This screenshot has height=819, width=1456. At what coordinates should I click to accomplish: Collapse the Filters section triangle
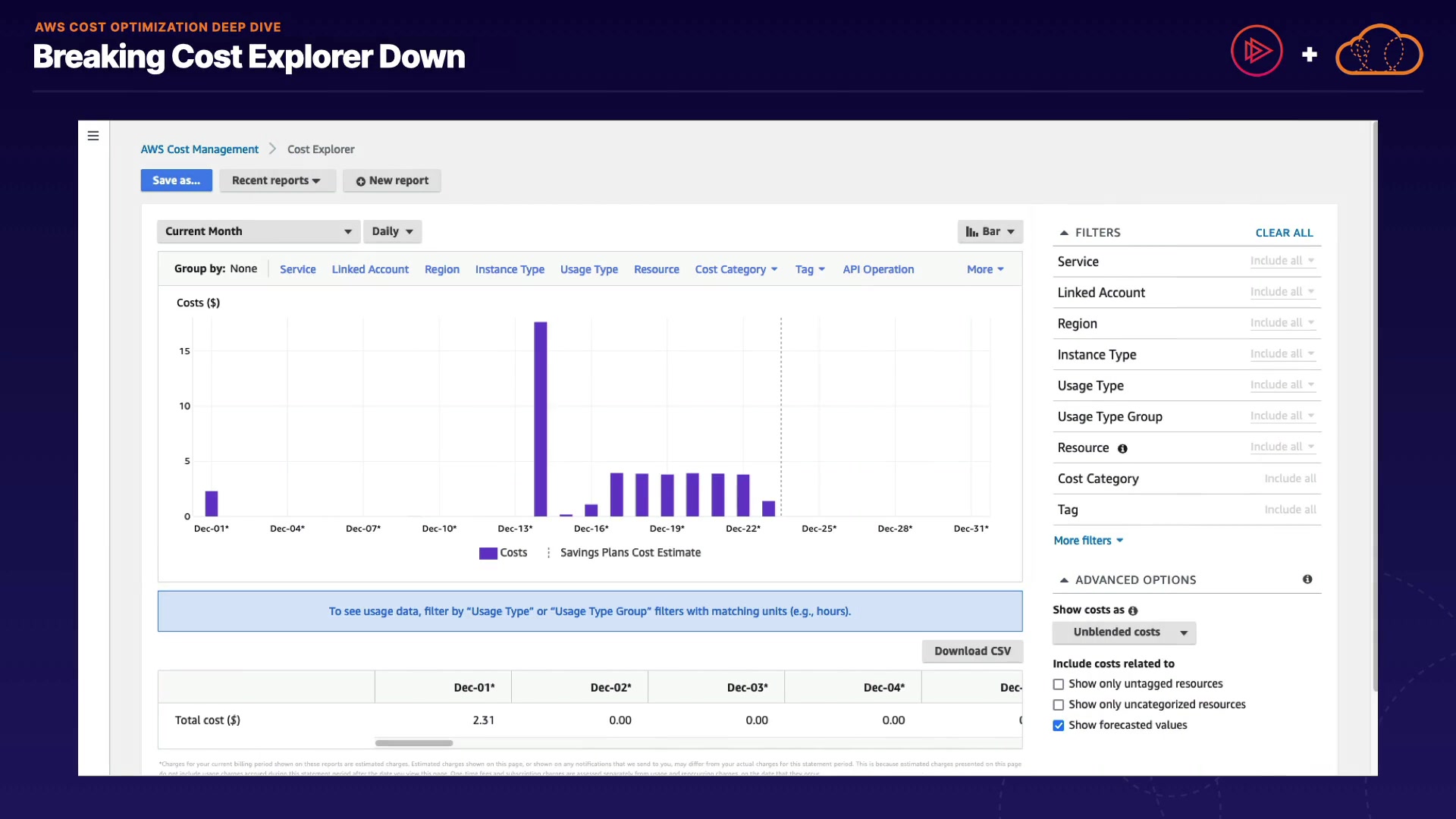1064,233
